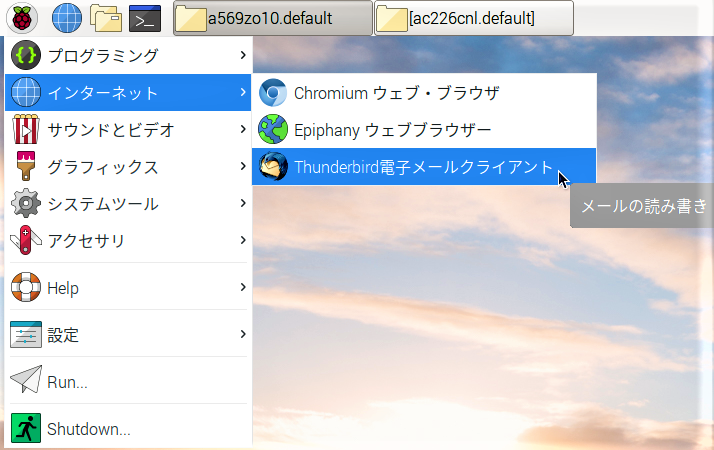Launch the terminal from the taskbar

[145, 18]
